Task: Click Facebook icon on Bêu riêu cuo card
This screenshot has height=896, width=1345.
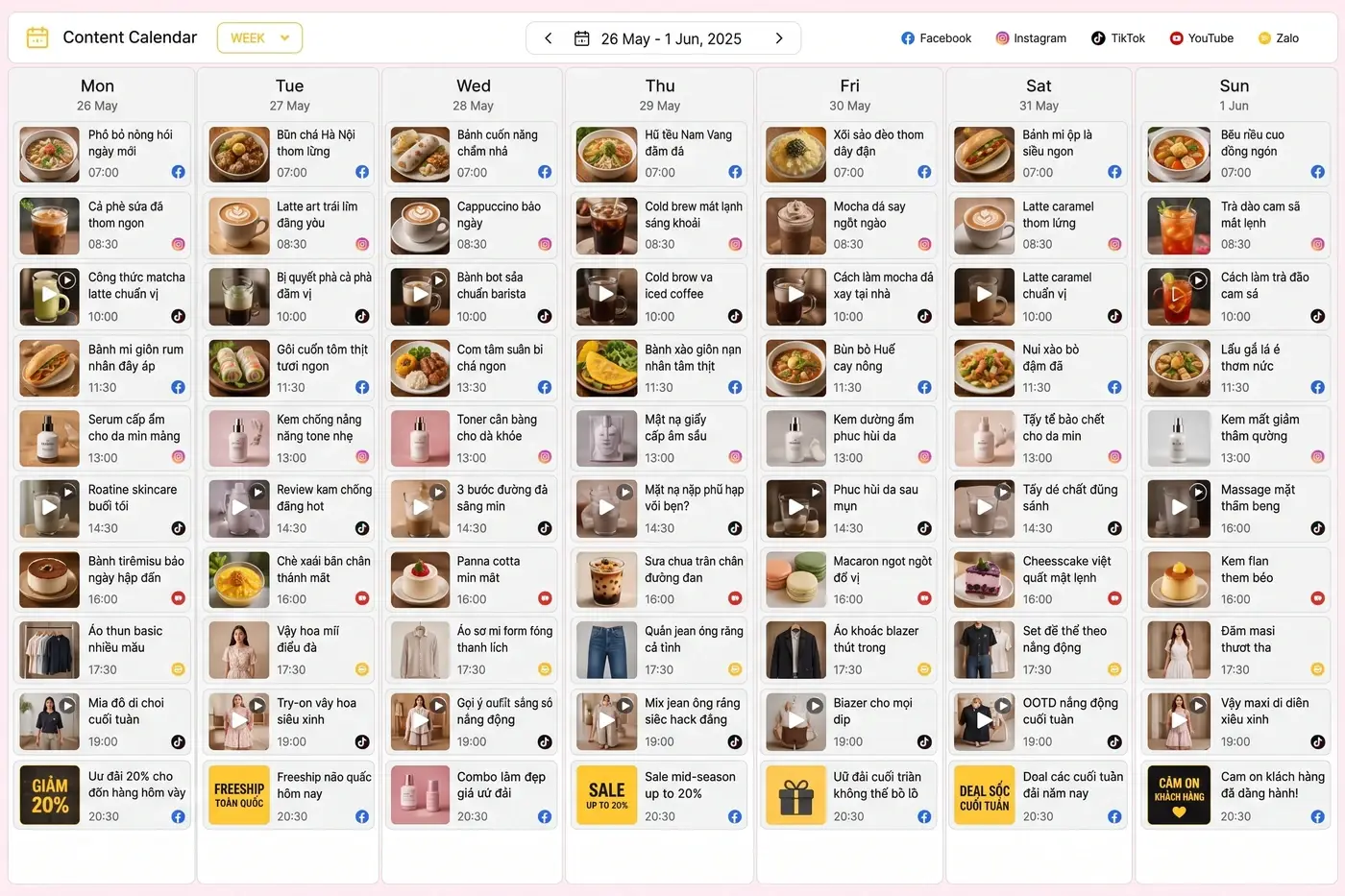Action: [1317, 172]
